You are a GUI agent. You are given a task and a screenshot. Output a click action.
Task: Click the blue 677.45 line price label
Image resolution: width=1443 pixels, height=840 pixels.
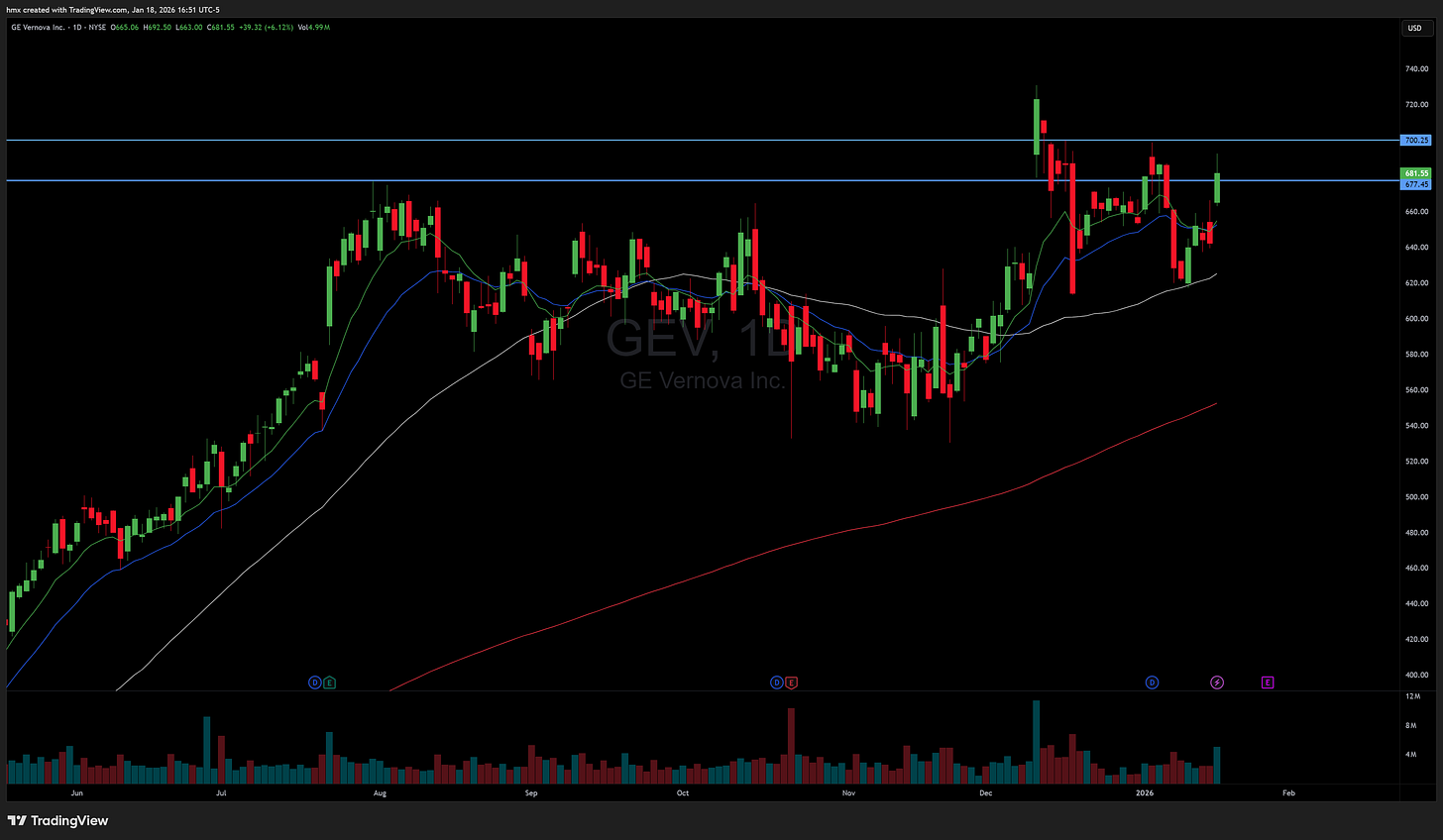1416,184
